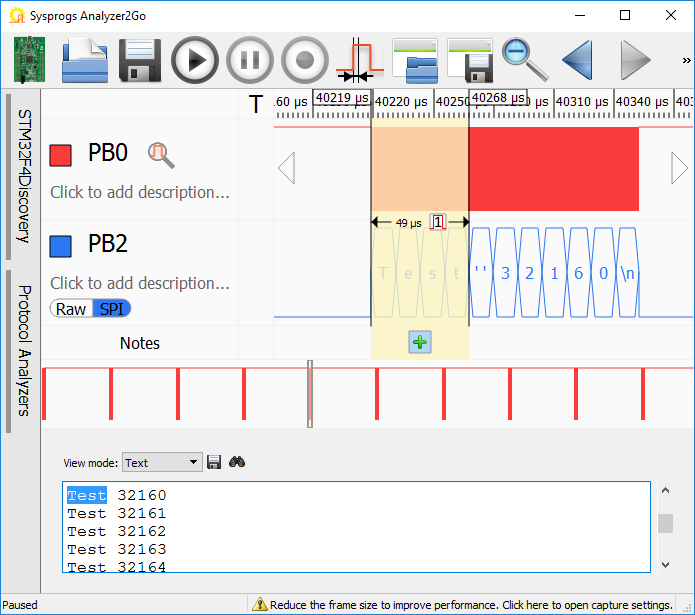Click the 40219 µs cursor label

[341, 97]
